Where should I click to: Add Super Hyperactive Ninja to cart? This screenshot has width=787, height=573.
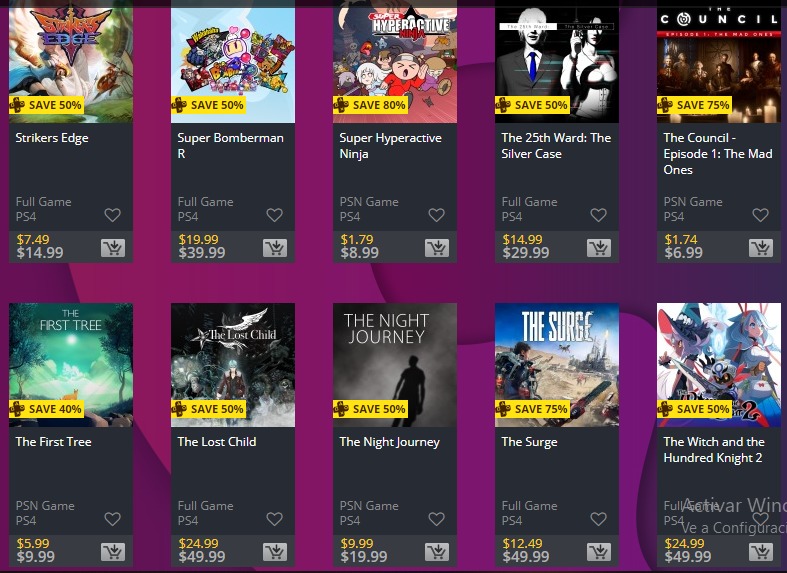click(x=437, y=248)
